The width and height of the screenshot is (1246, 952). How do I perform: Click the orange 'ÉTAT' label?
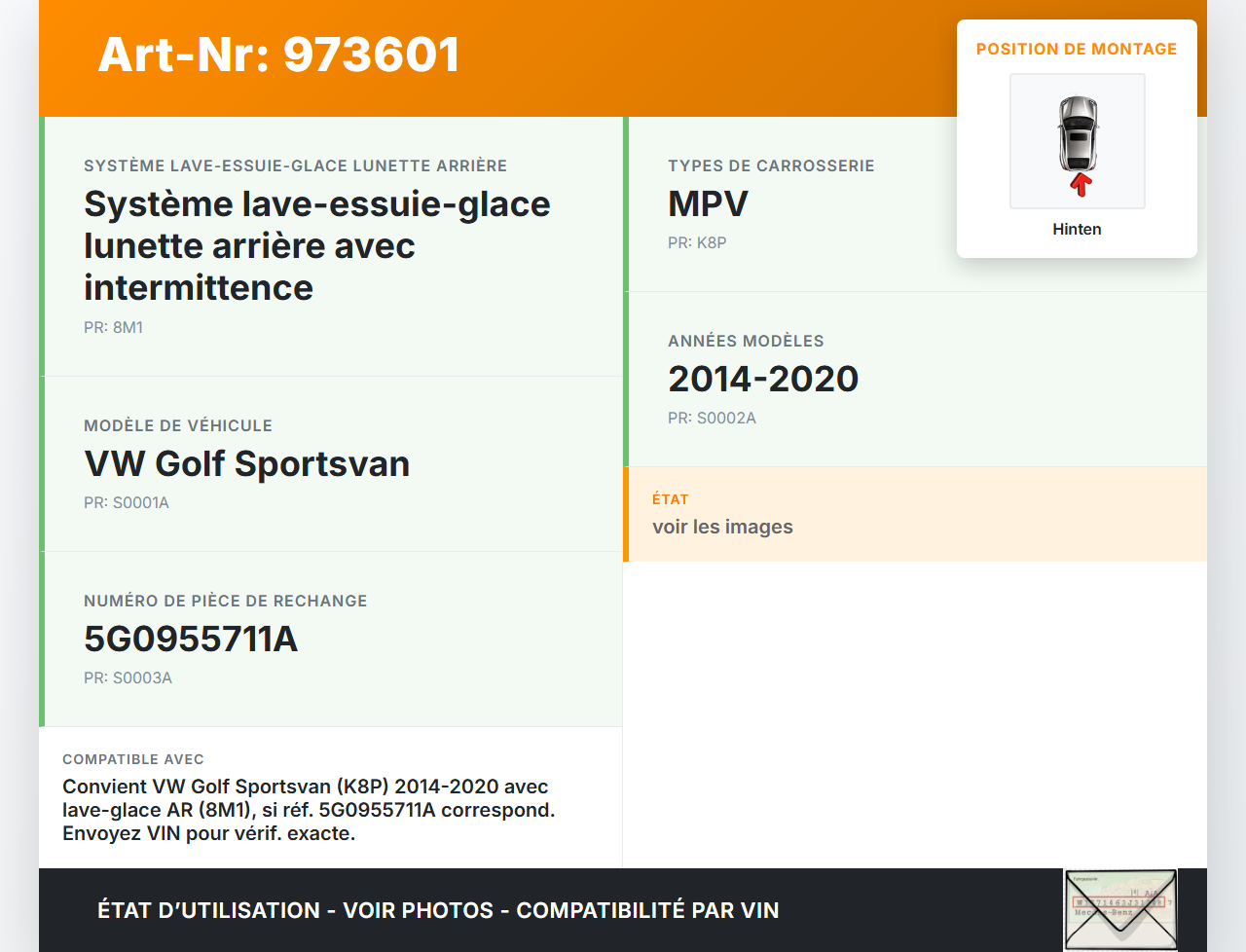[671, 499]
